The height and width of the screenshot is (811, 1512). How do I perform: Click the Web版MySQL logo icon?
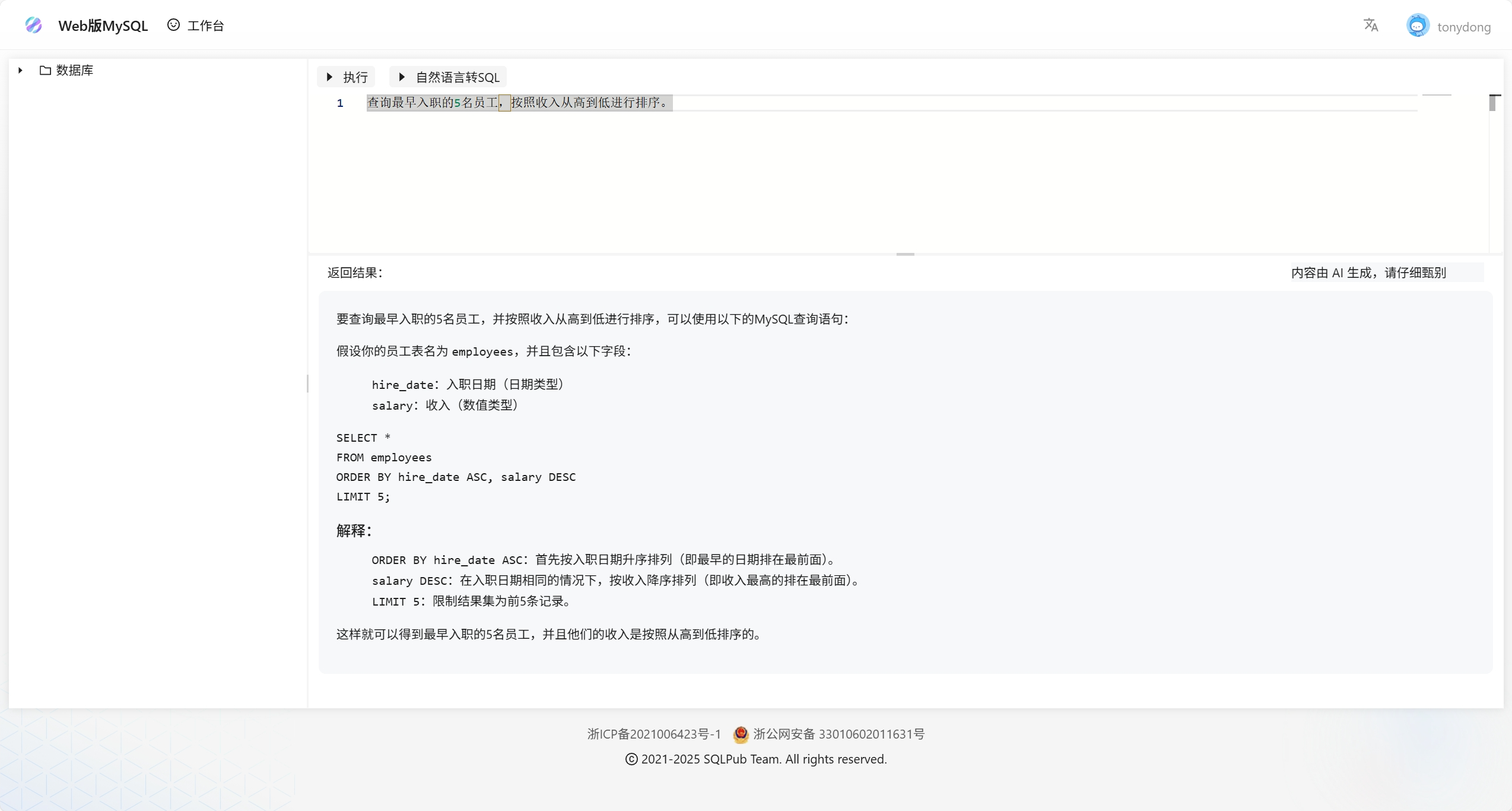tap(34, 25)
